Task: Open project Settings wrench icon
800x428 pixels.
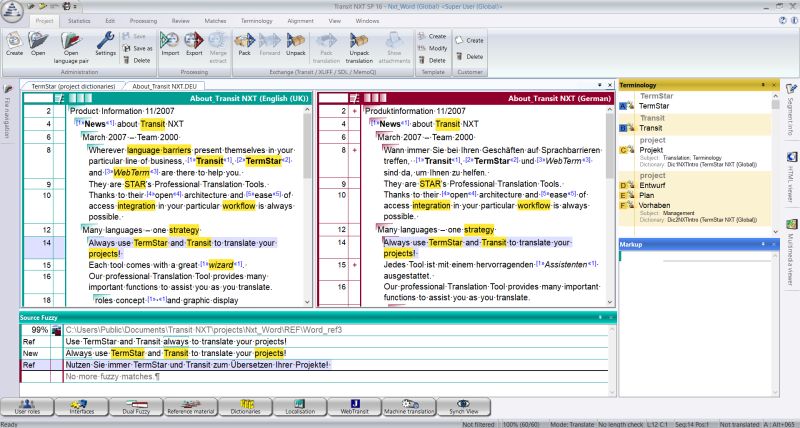Action: [106, 44]
